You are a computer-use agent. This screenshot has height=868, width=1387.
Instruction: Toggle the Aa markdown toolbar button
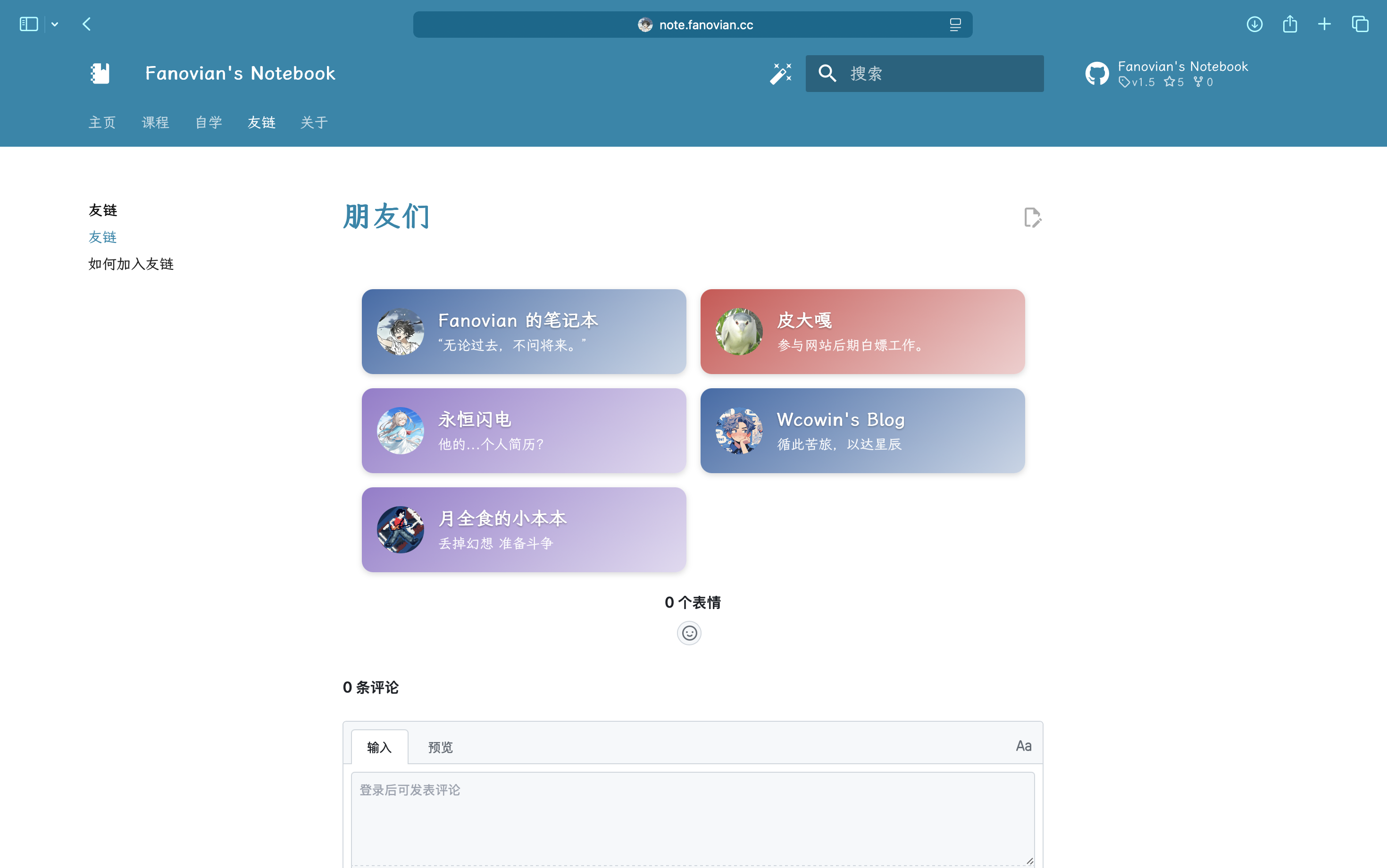point(1024,746)
